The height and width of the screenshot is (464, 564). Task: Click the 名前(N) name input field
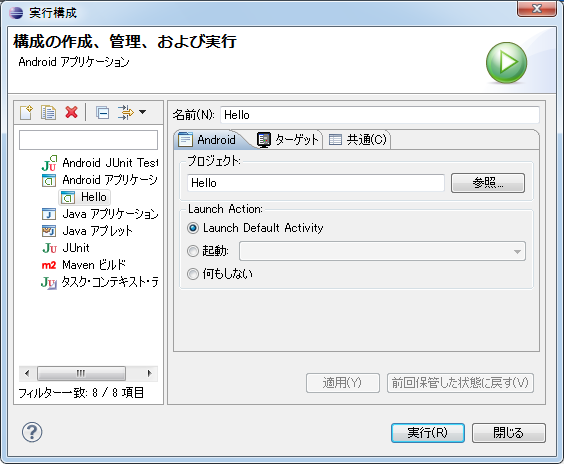[379, 115]
